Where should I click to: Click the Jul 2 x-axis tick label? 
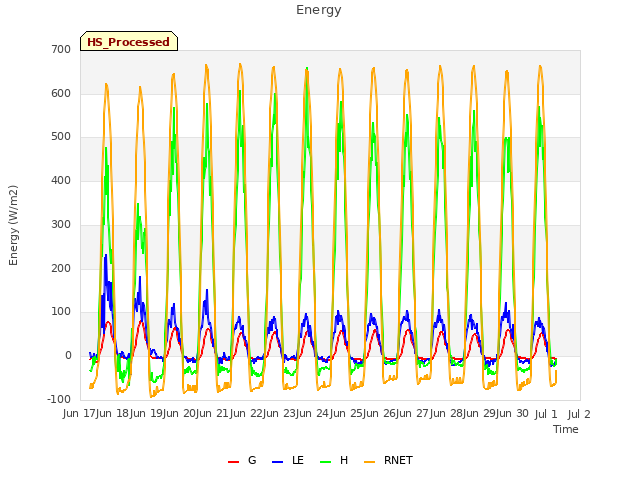tap(579, 414)
